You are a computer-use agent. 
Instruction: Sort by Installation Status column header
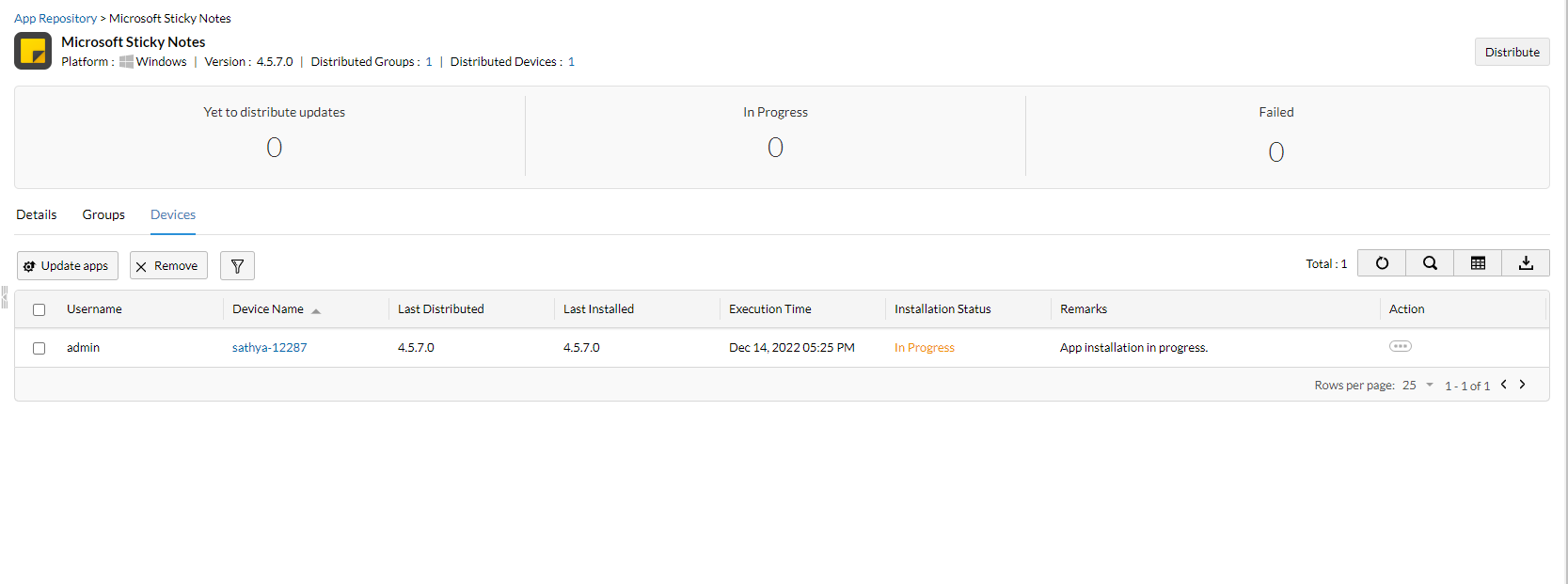(942, 308)
